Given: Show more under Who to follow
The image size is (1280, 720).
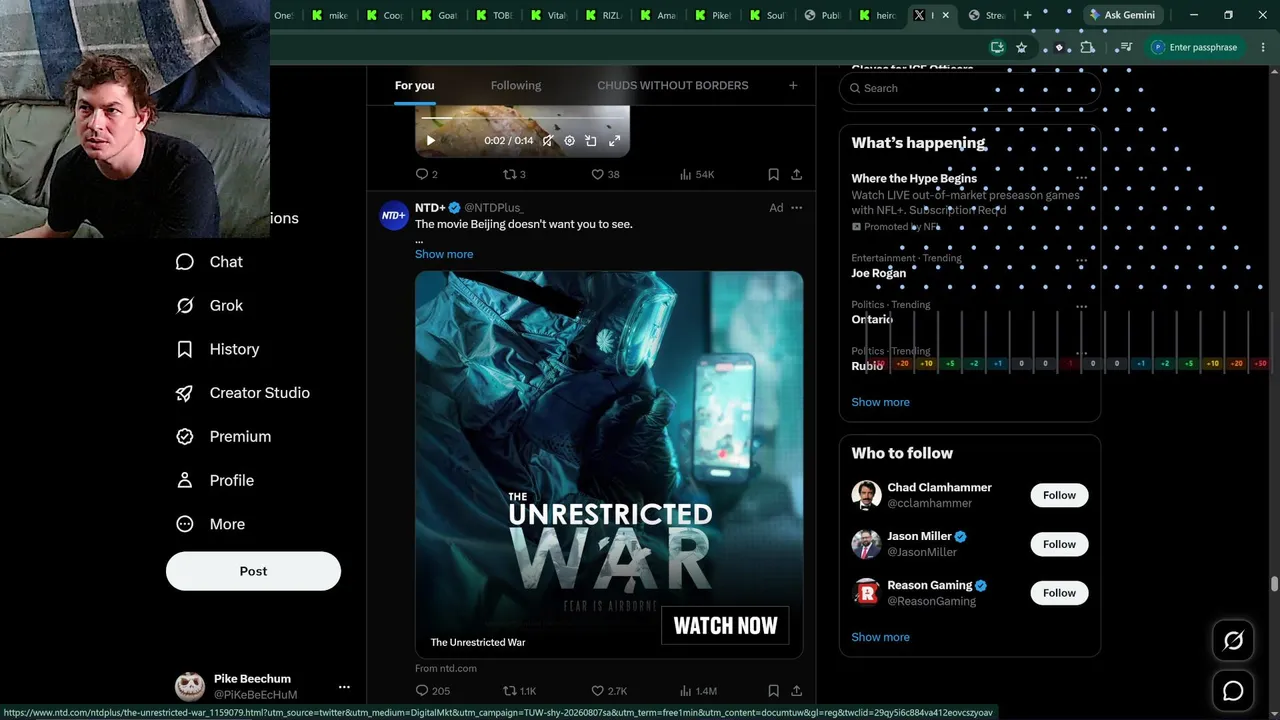Looking at the screenshot, I should click(880, 637).
